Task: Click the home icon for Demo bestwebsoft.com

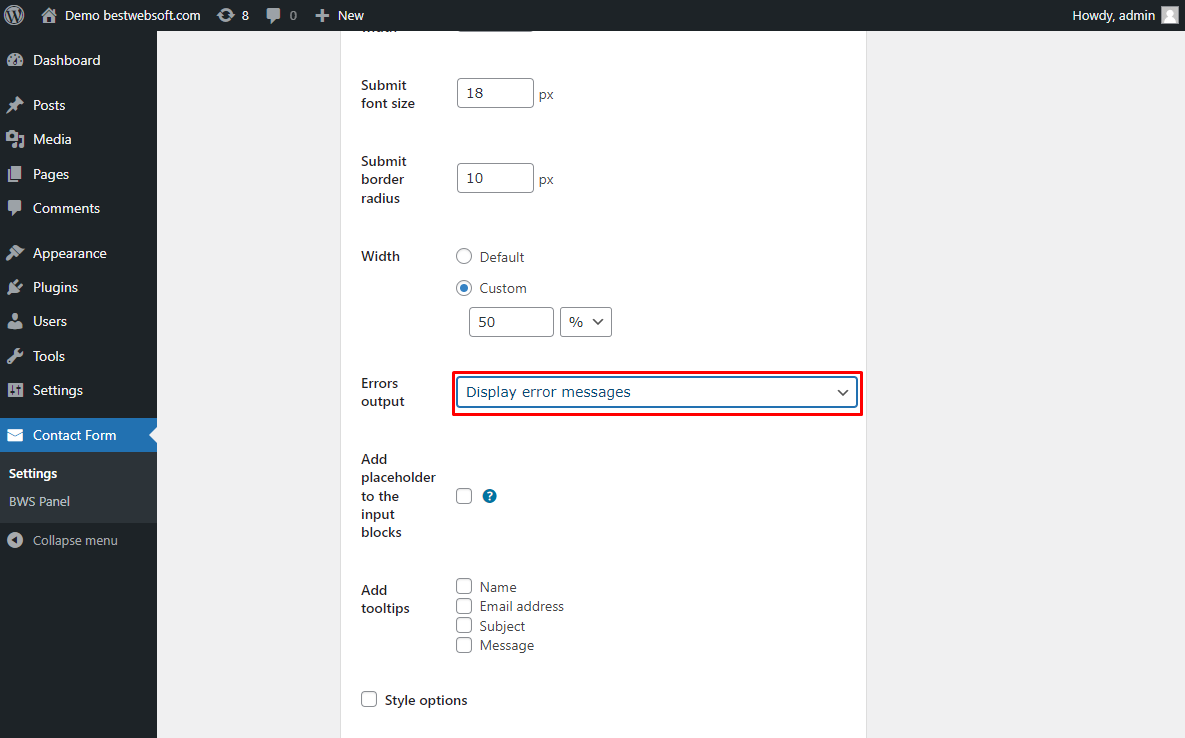Action: (x=49, y=15)
